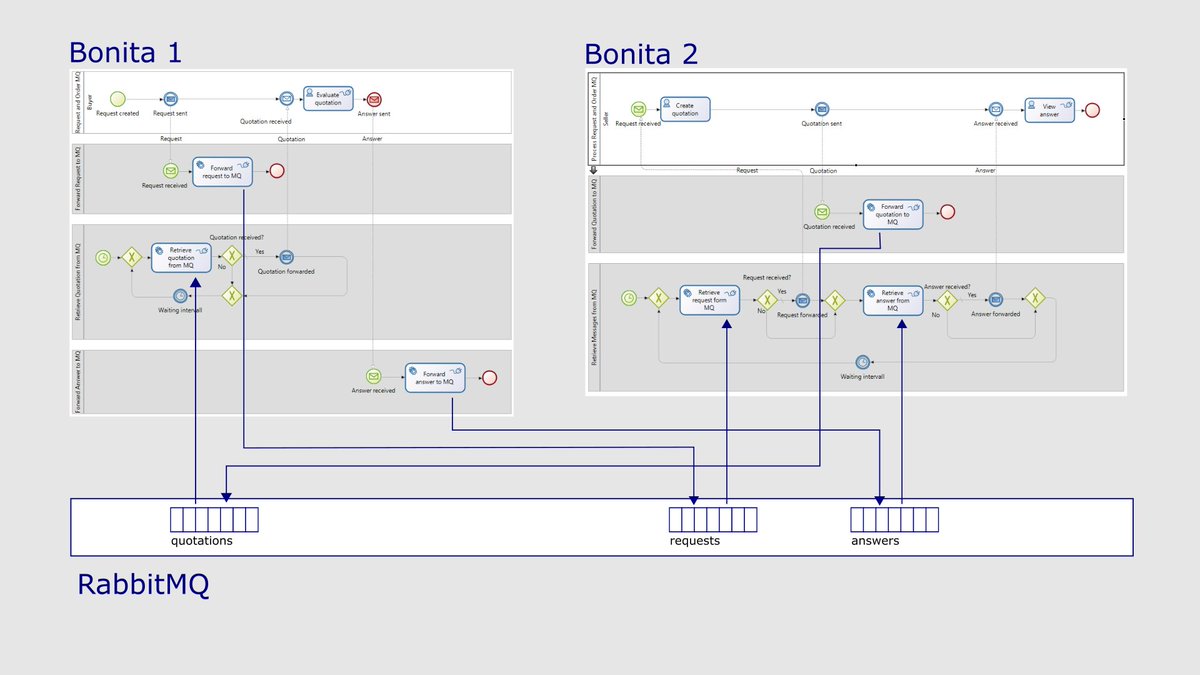
Task: Click the 'quotations' queue label
Action: coord(201,541)
